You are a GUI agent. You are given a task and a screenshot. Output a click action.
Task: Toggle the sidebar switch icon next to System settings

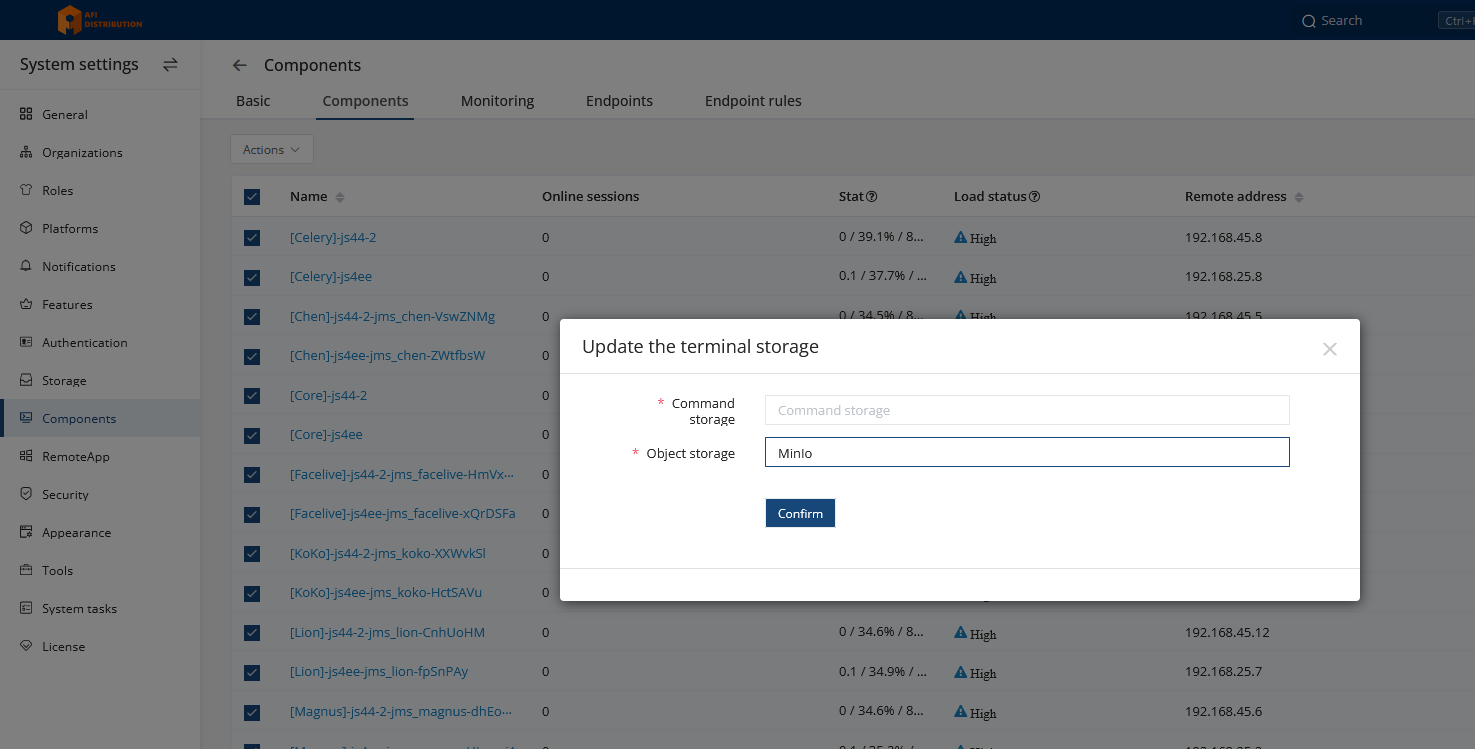[x=170, y=65]
